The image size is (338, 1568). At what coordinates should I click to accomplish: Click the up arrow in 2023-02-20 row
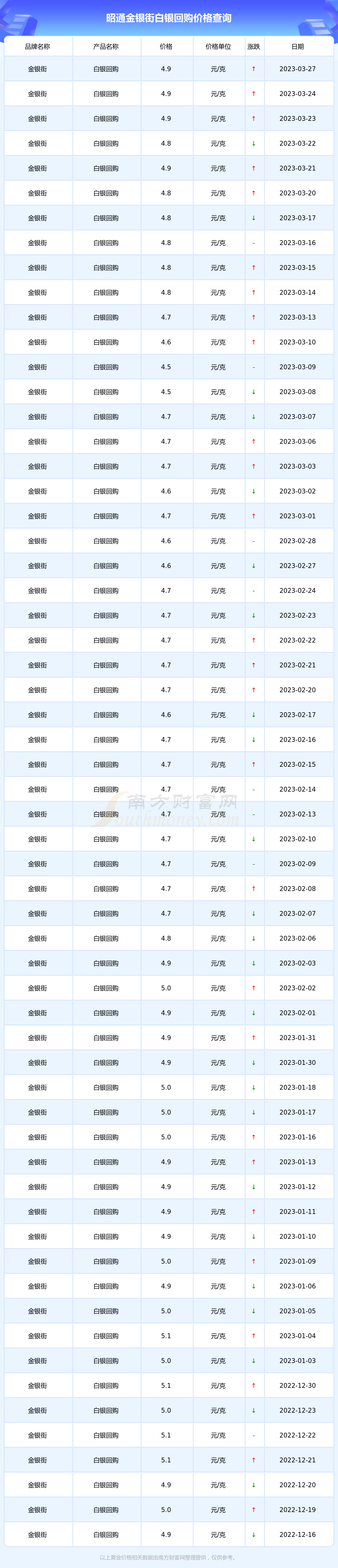254,690
